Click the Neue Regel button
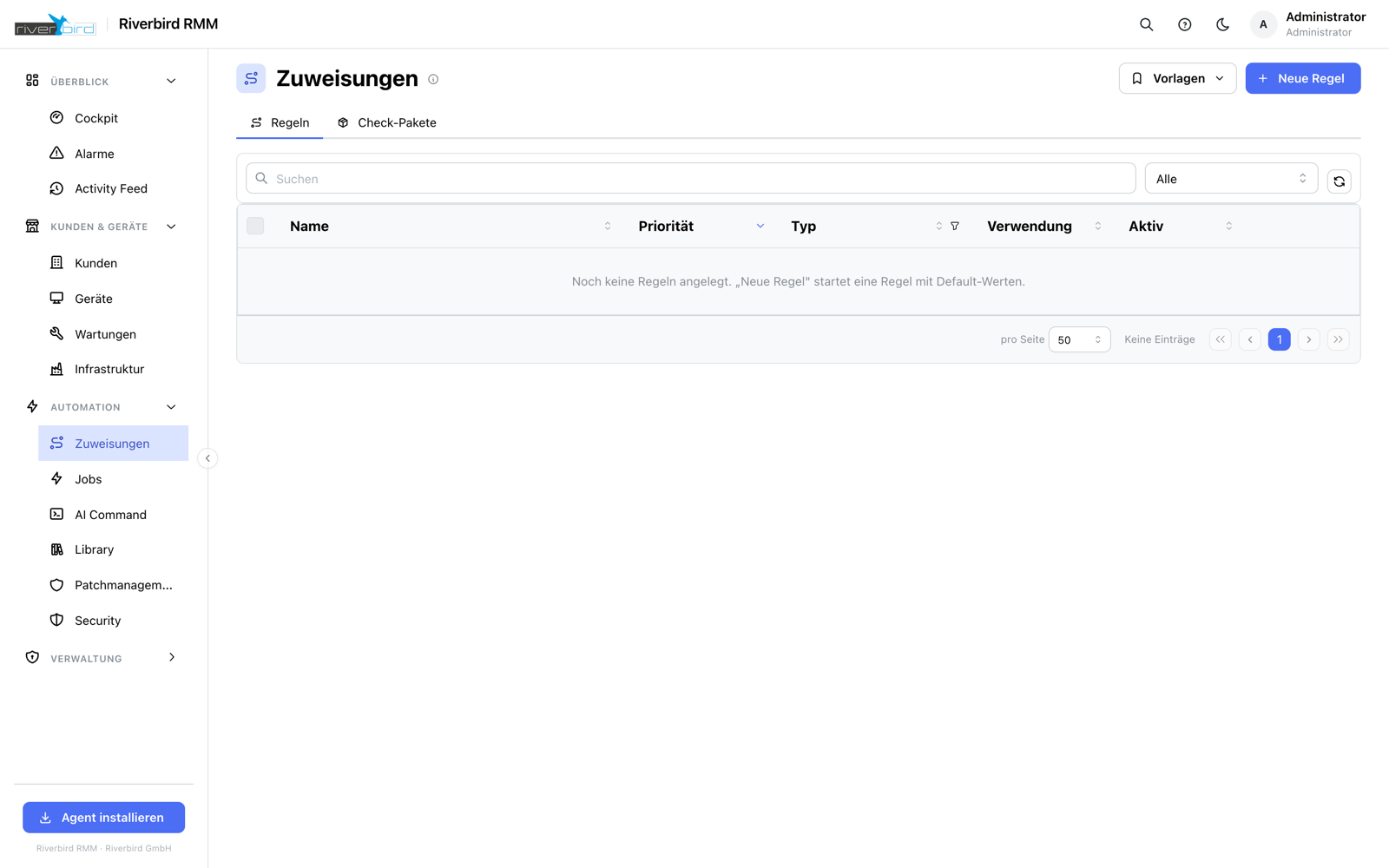The image size is (1389, 868). [1303, 78]
